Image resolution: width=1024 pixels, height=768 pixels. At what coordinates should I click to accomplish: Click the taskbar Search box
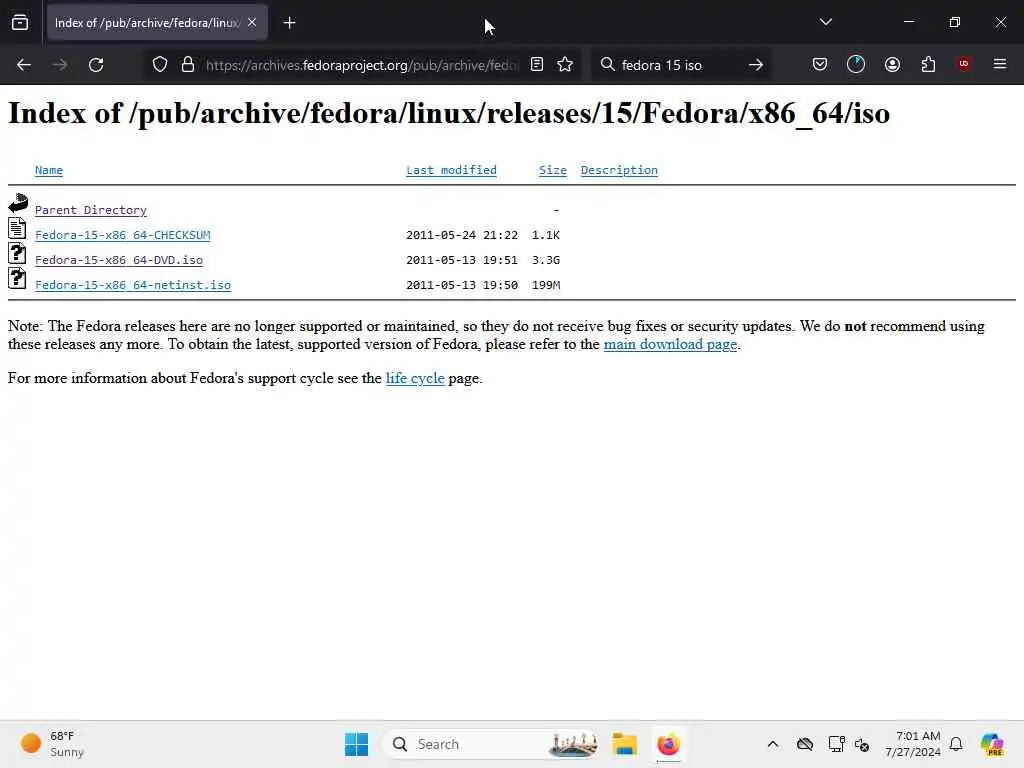[x=491, y=744]
